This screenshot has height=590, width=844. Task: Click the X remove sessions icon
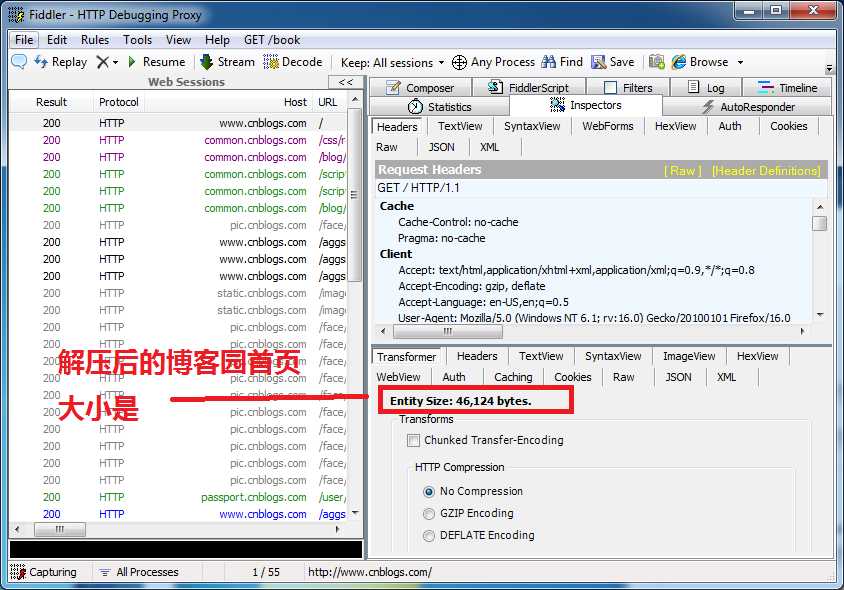(x=102, y=62)
